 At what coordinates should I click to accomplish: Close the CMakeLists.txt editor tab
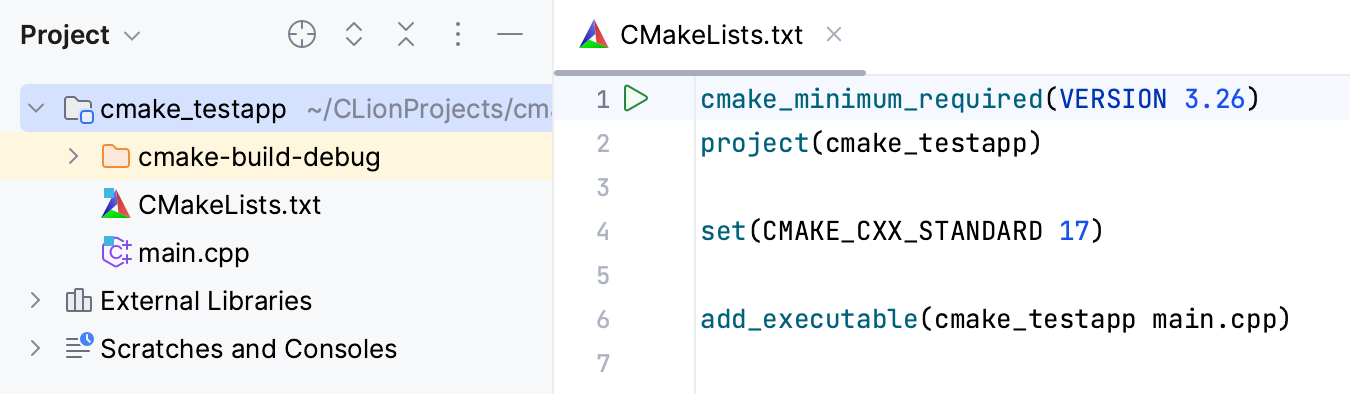click(834, 35)
